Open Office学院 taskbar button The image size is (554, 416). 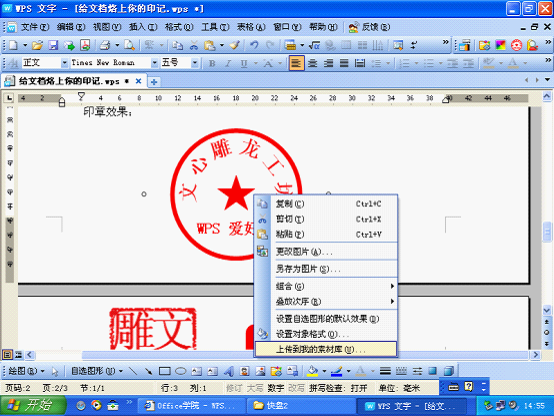191,405
